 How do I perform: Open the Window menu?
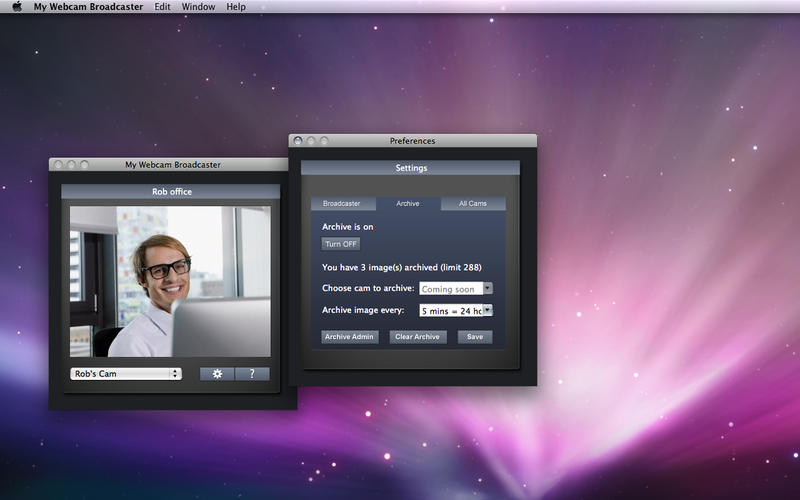click(x=198, y=7)
